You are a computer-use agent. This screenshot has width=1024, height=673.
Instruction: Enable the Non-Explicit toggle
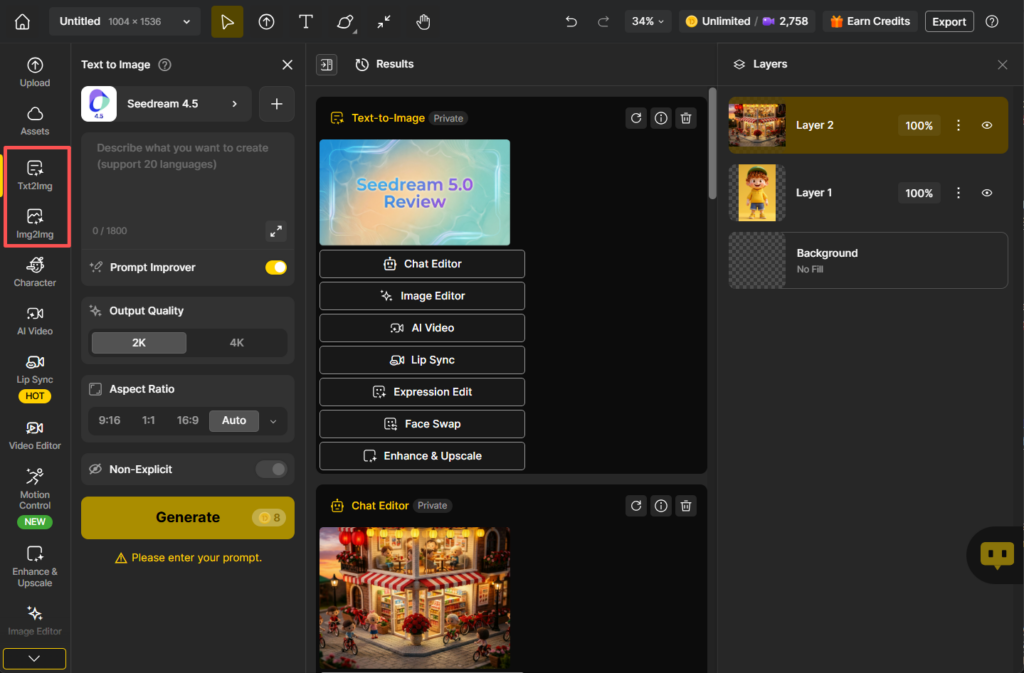click(271, 469)
